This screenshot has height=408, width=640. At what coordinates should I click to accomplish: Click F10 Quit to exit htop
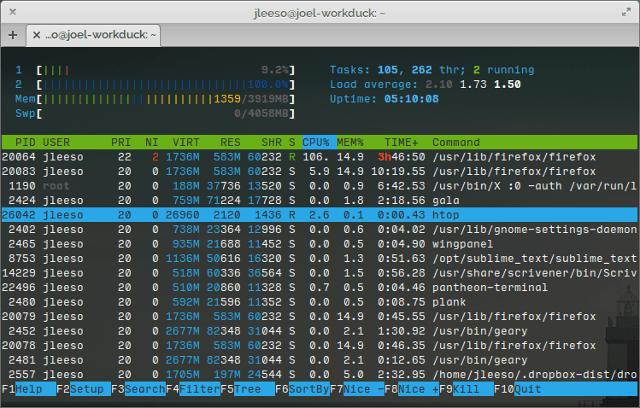[520, 389]
